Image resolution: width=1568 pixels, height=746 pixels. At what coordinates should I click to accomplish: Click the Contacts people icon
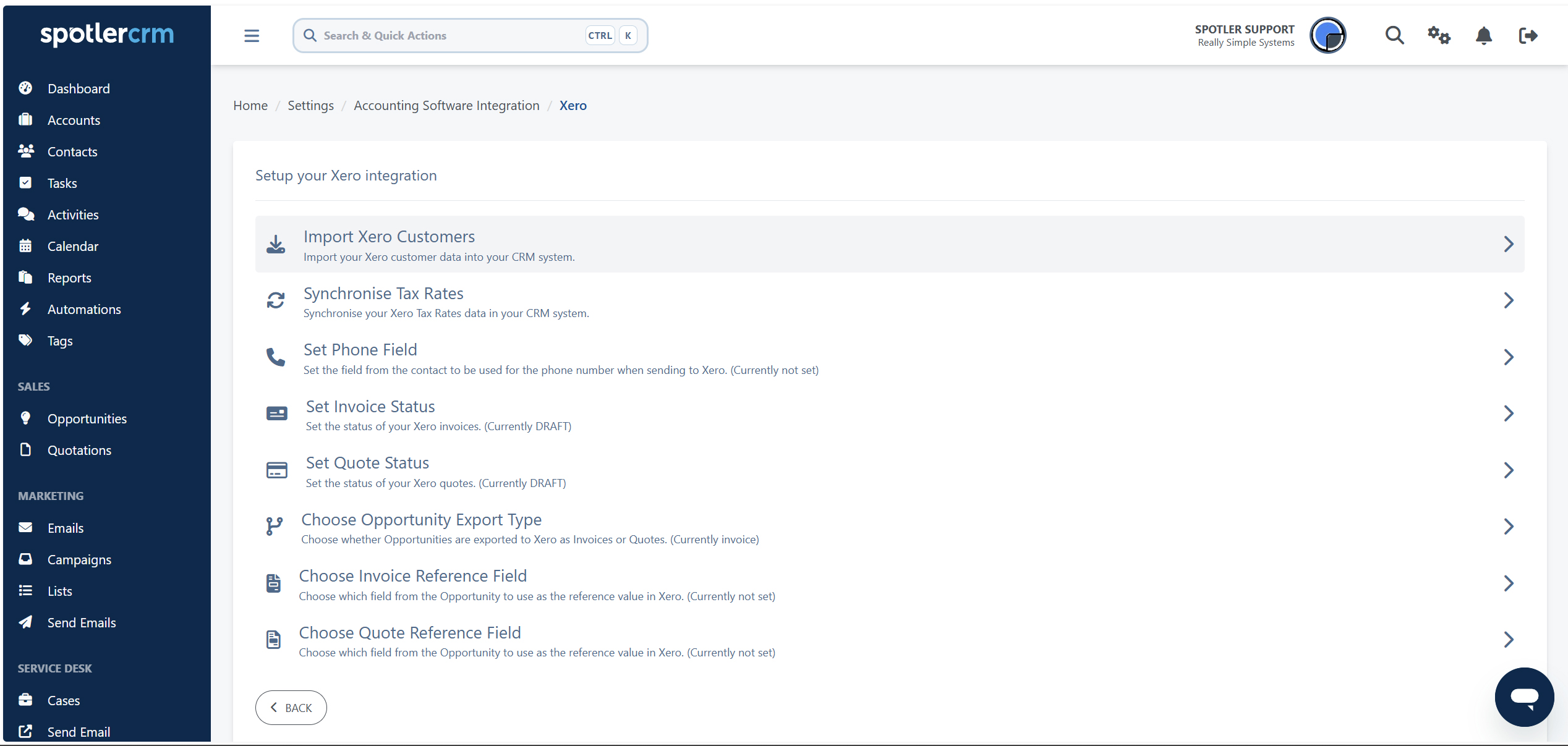coord(25,151)
